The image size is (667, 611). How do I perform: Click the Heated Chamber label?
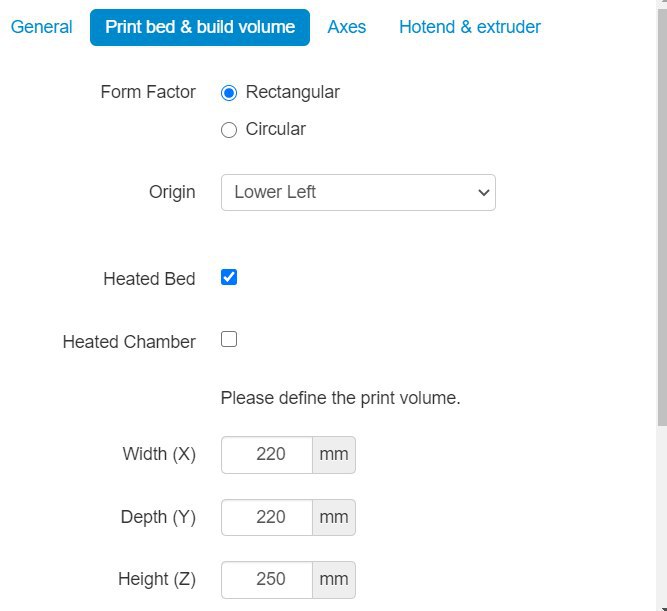(129, 342)
